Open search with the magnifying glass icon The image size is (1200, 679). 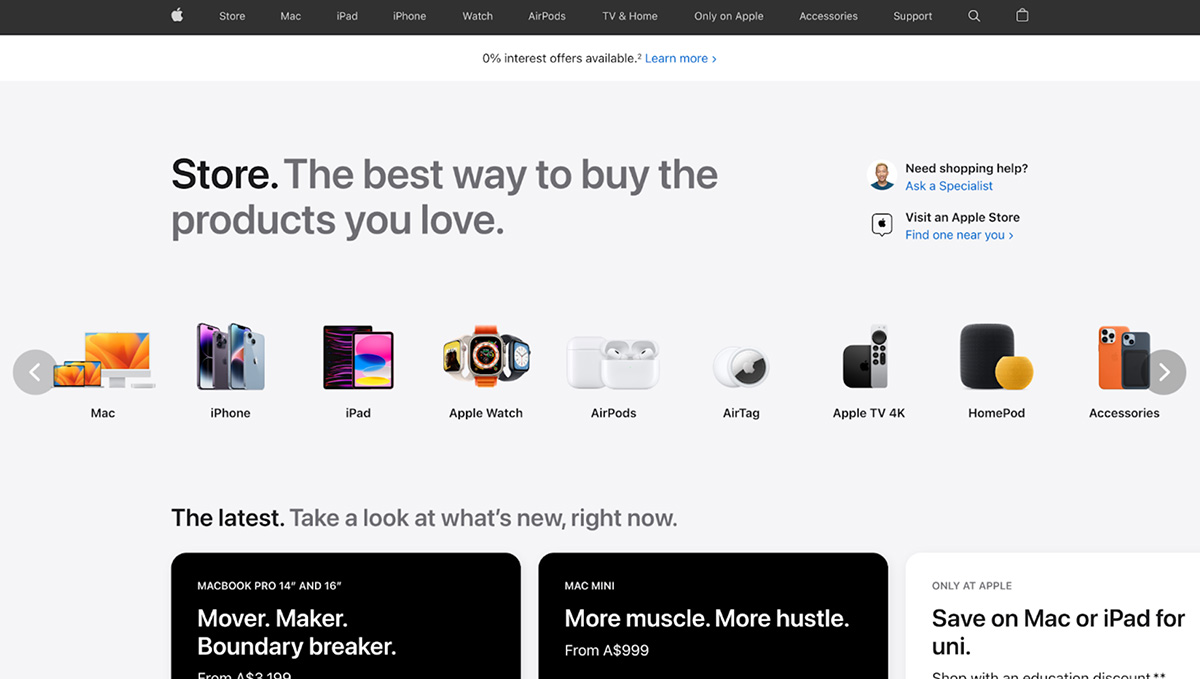point(974,16)
